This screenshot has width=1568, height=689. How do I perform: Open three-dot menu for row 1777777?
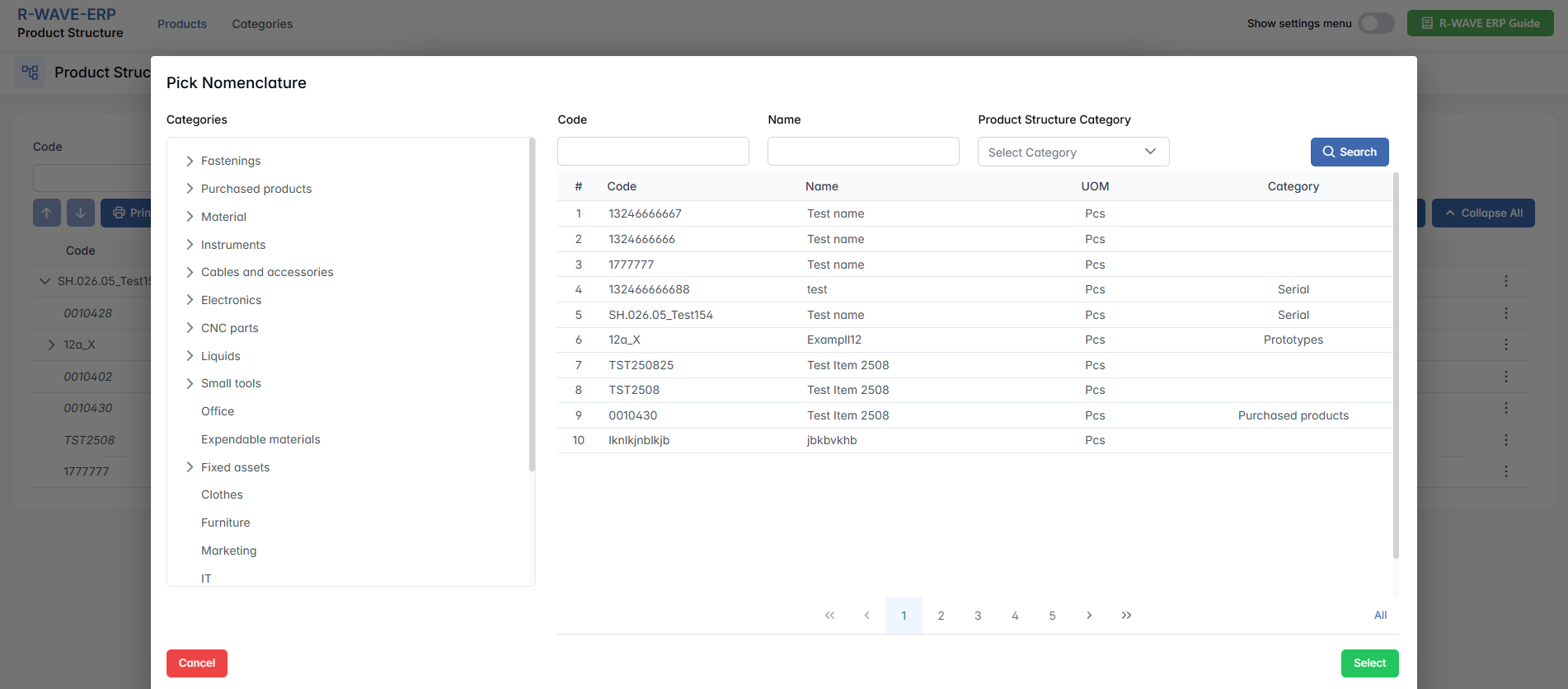1505,471
